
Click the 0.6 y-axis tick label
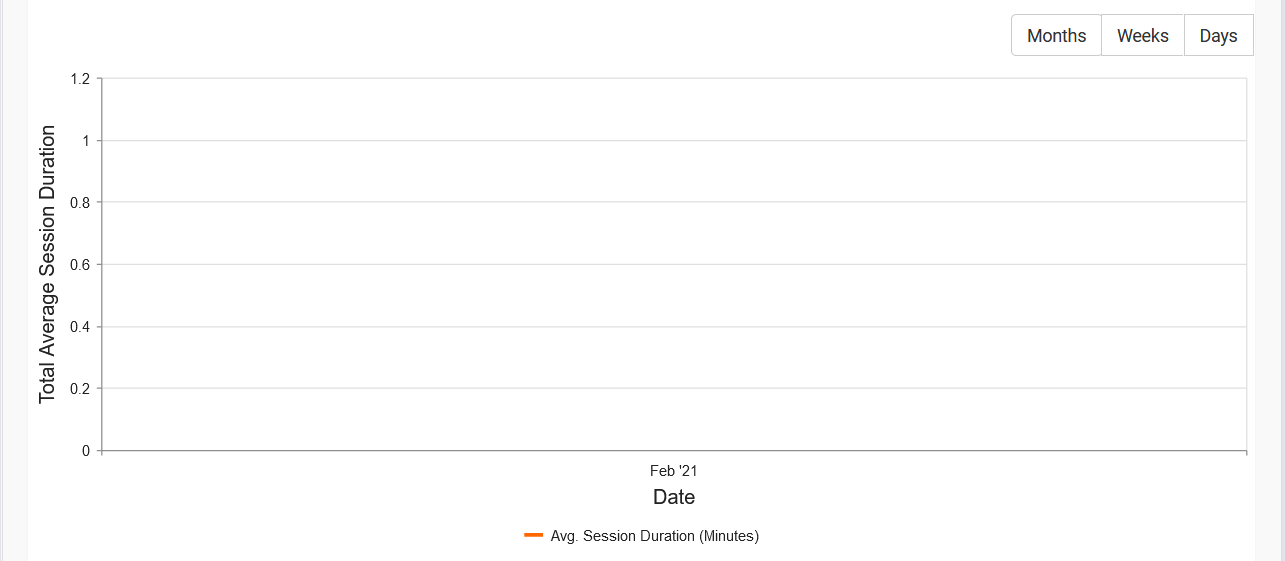(x=80, y=265)
